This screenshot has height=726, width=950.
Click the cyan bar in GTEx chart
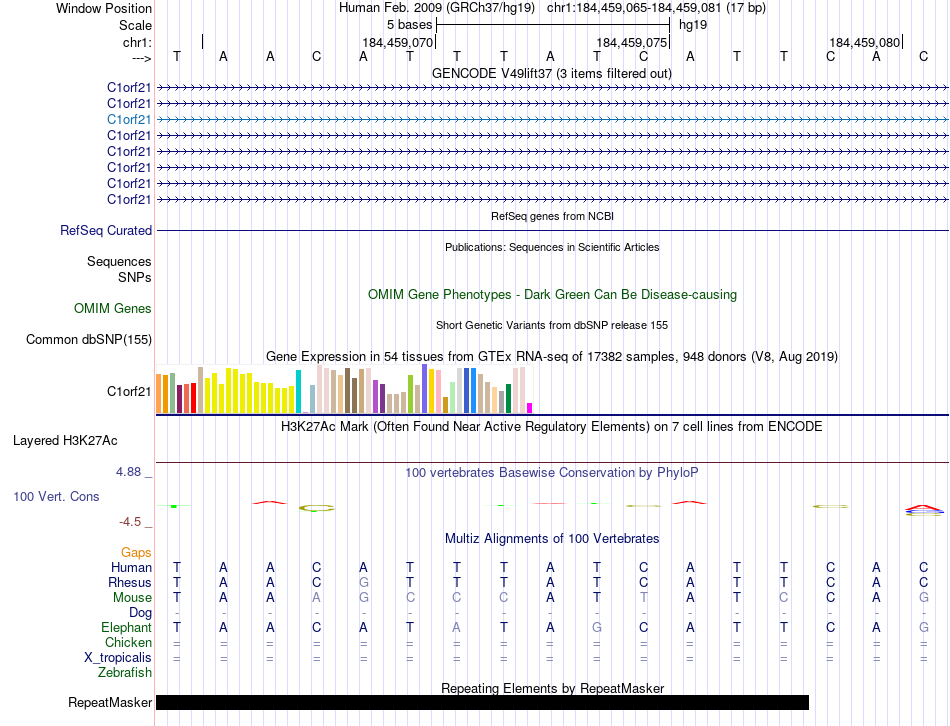(x=298, y=391)
